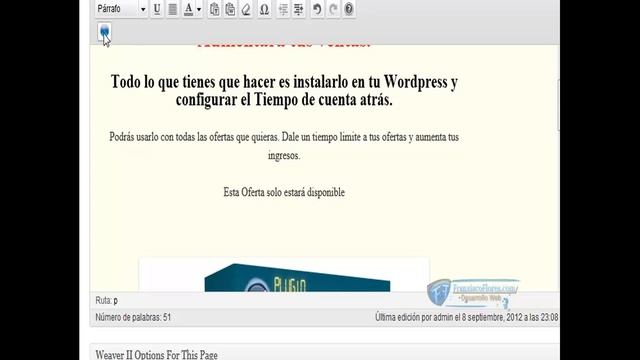Open the 'Weaver II Options For This Page' panel header
The height and width of the screenshot is (360, 640).
(324, 354)
